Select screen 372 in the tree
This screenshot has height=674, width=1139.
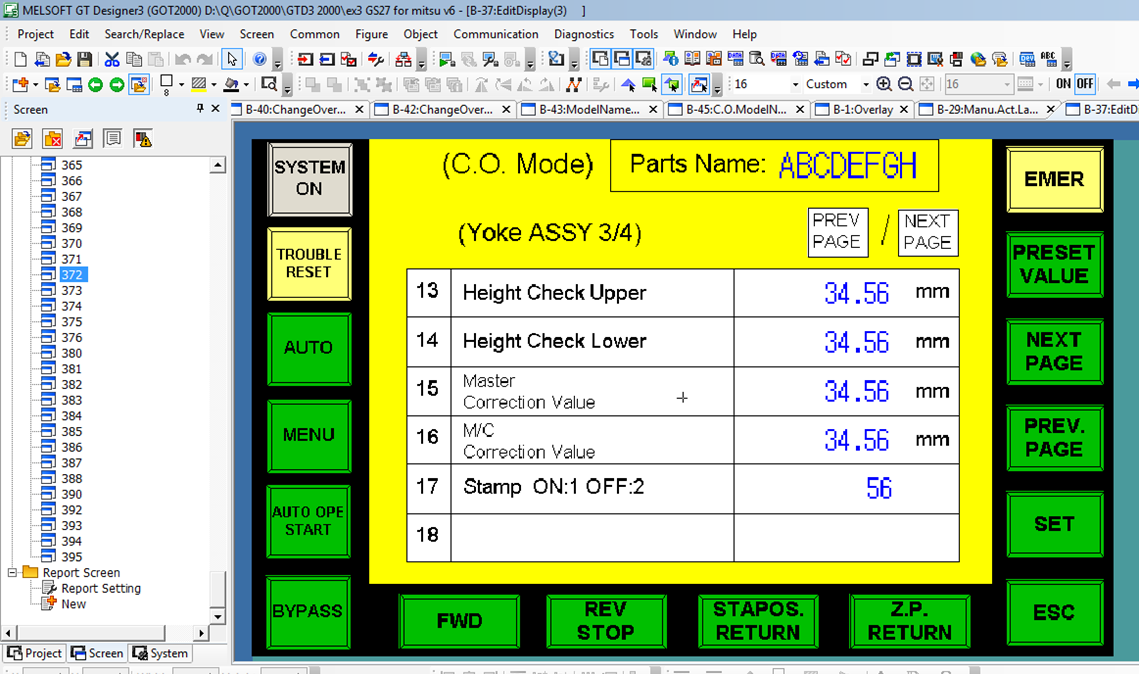tap(71, 275)
